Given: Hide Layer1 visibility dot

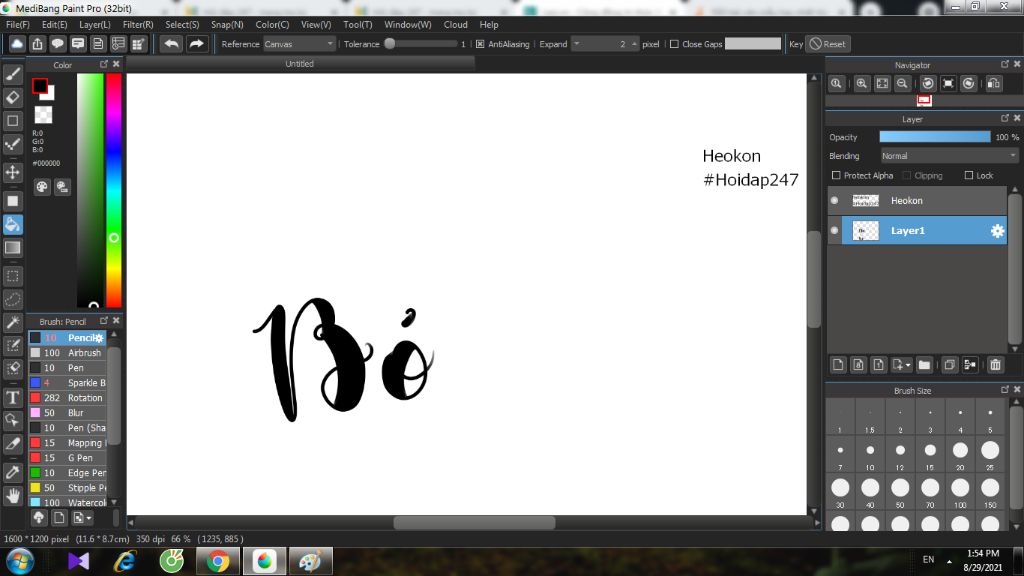Looking at the screenshot, I should click(x=834, y=231).
